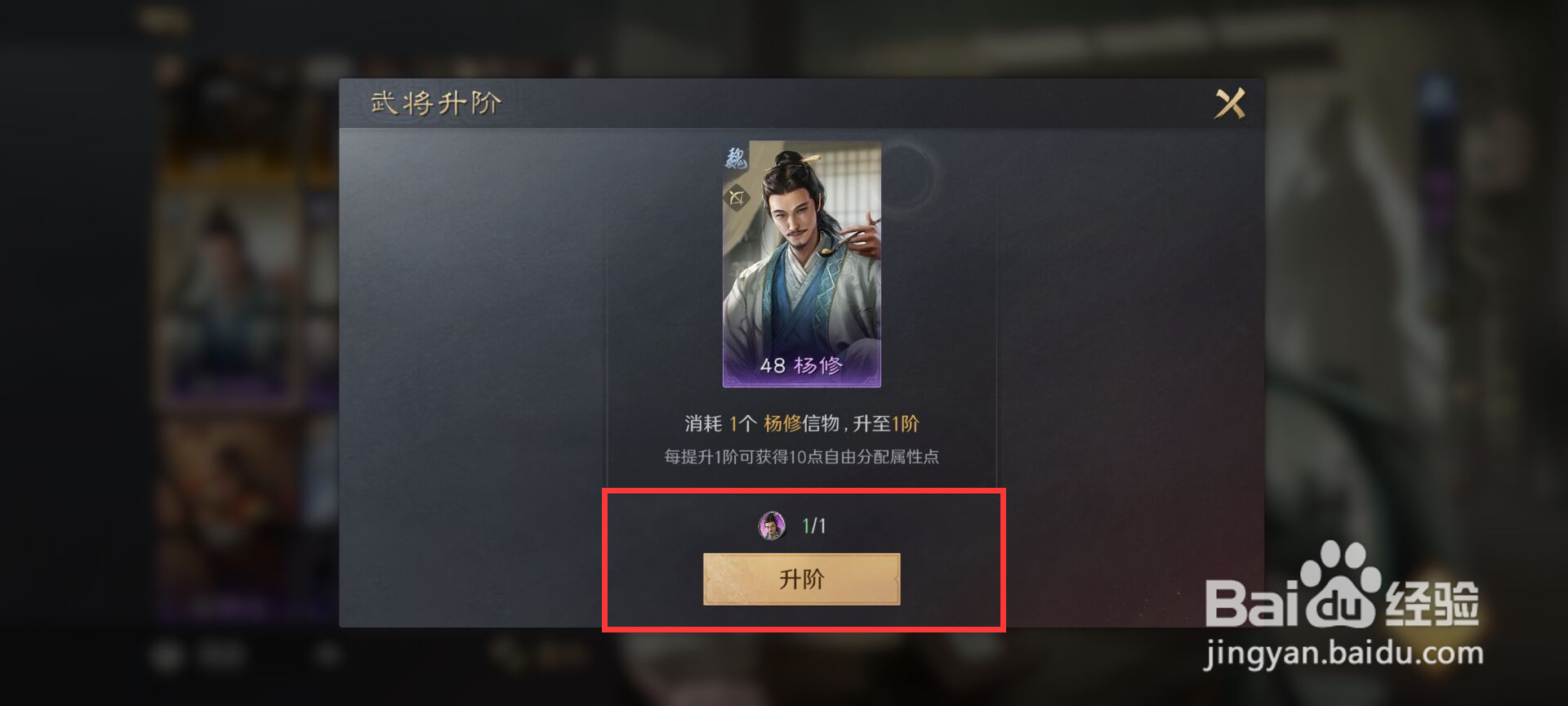Click the 48 杨修 name label
The image size is (1568, 706).
coord(801,365)
